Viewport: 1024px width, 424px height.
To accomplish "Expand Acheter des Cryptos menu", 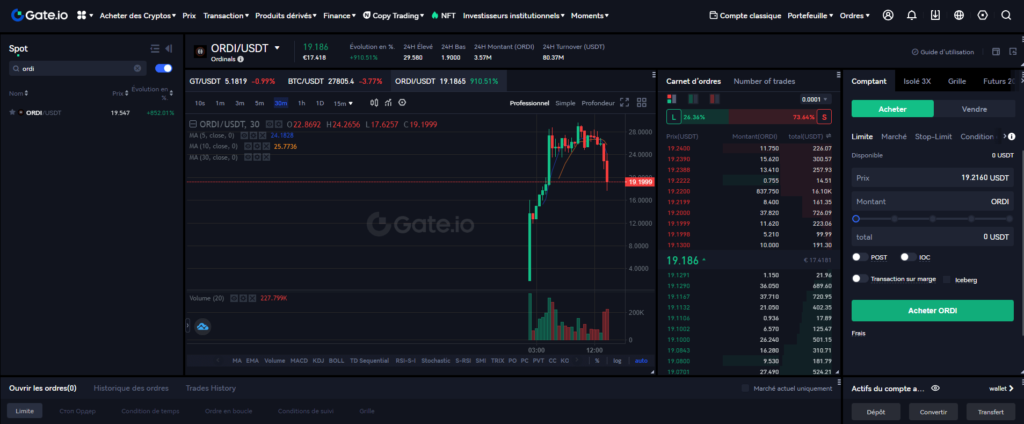I will tap(138, 15).
